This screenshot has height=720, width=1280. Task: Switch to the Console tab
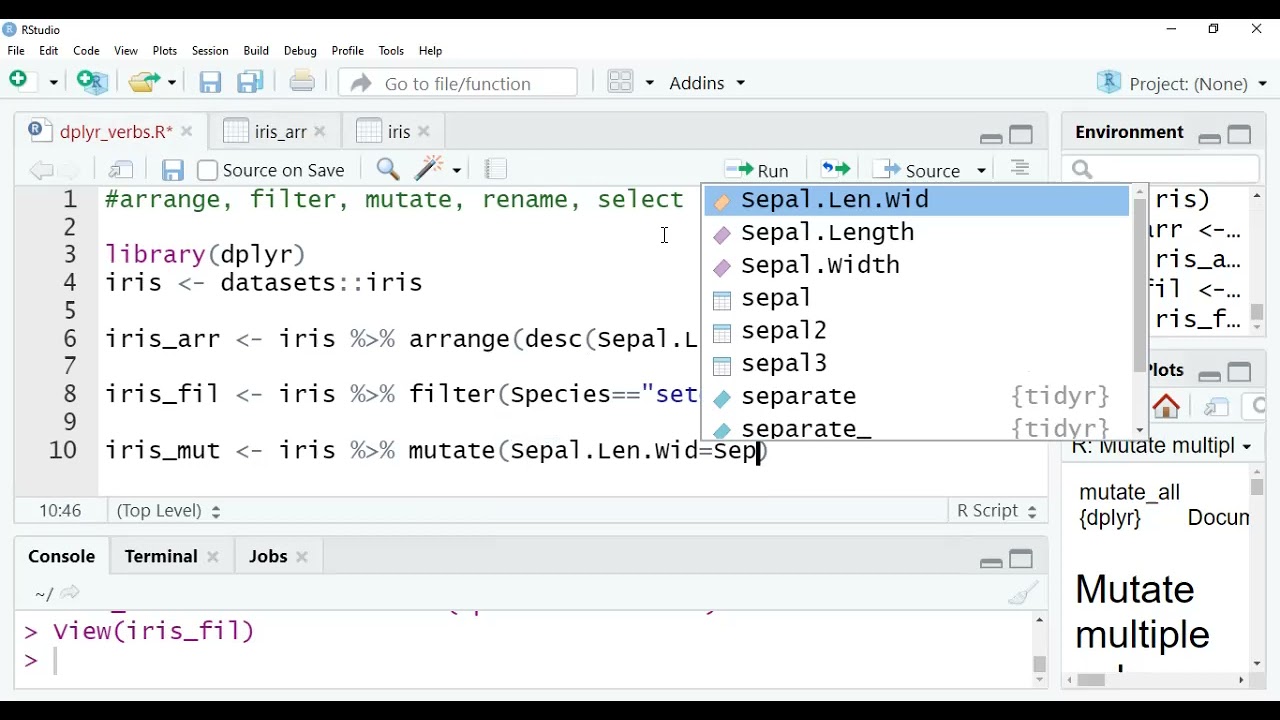[x=62, y=556]
